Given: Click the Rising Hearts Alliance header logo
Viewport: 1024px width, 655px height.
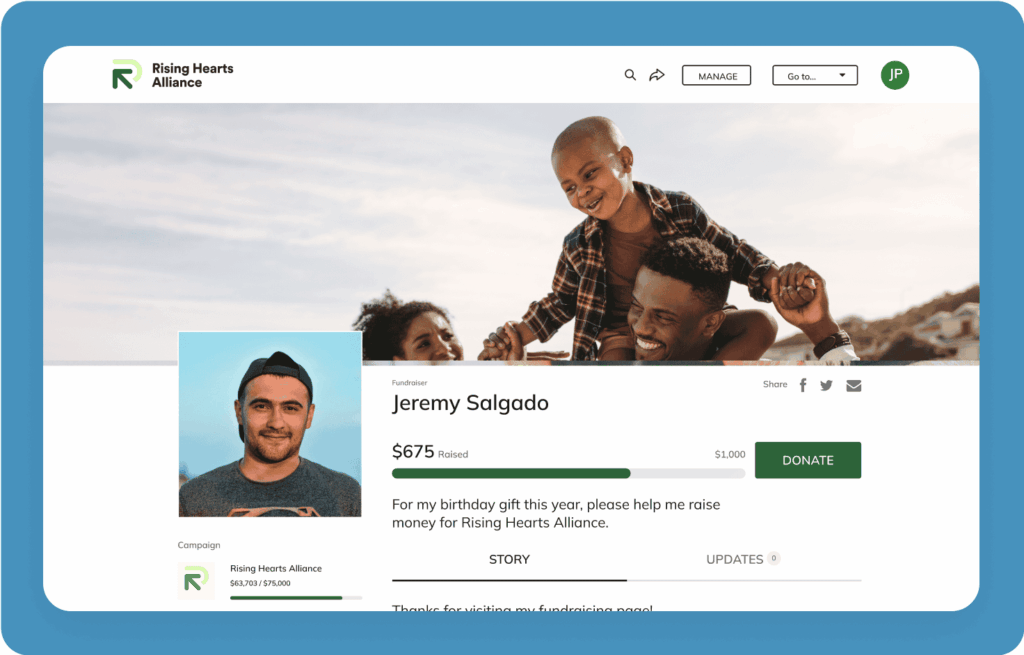Looking at the screenshot, I should click(x=127, y=74).
